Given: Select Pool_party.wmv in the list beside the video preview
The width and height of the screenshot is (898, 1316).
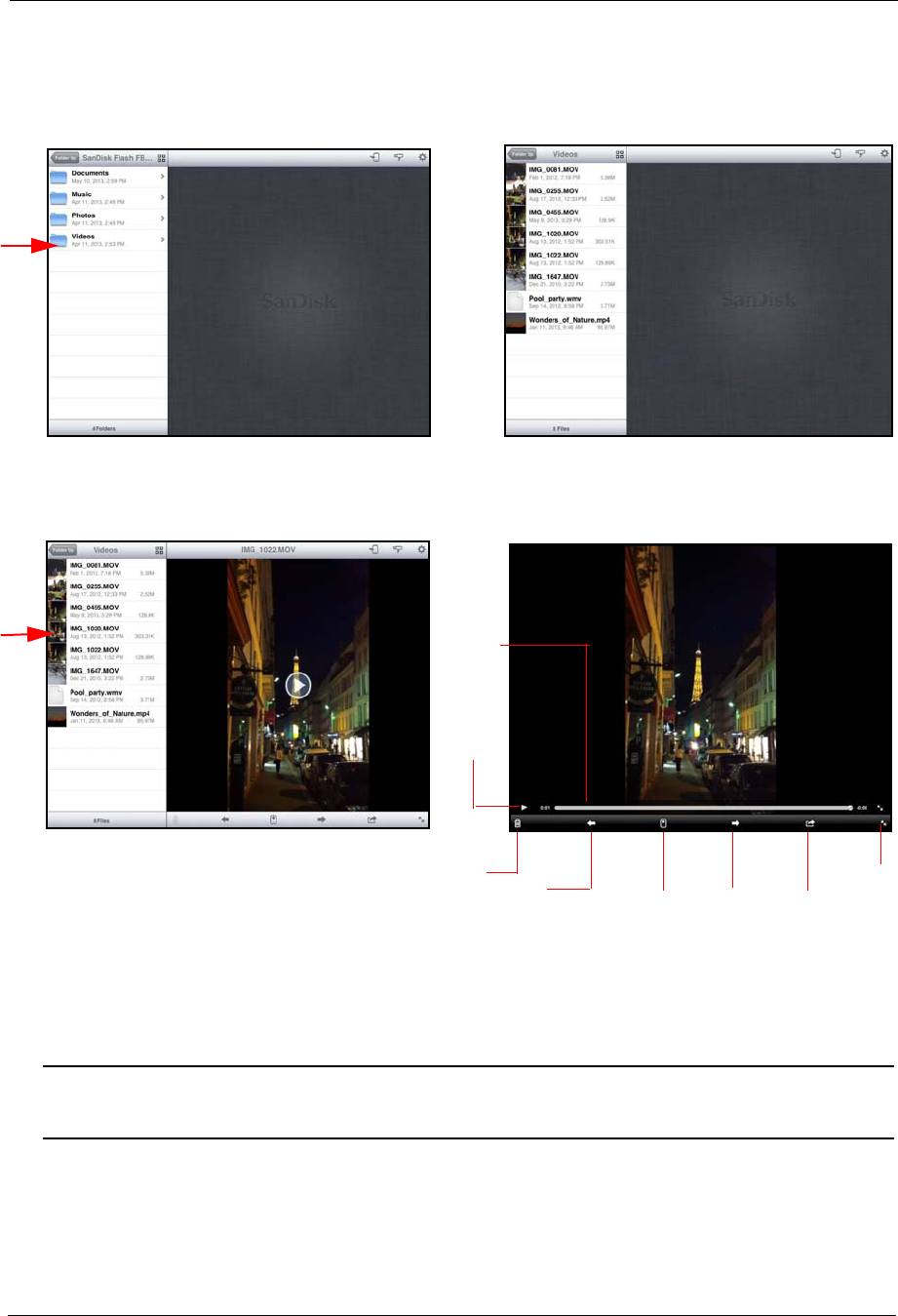Looking at the screenshot, I should click(x=107, y=696).
